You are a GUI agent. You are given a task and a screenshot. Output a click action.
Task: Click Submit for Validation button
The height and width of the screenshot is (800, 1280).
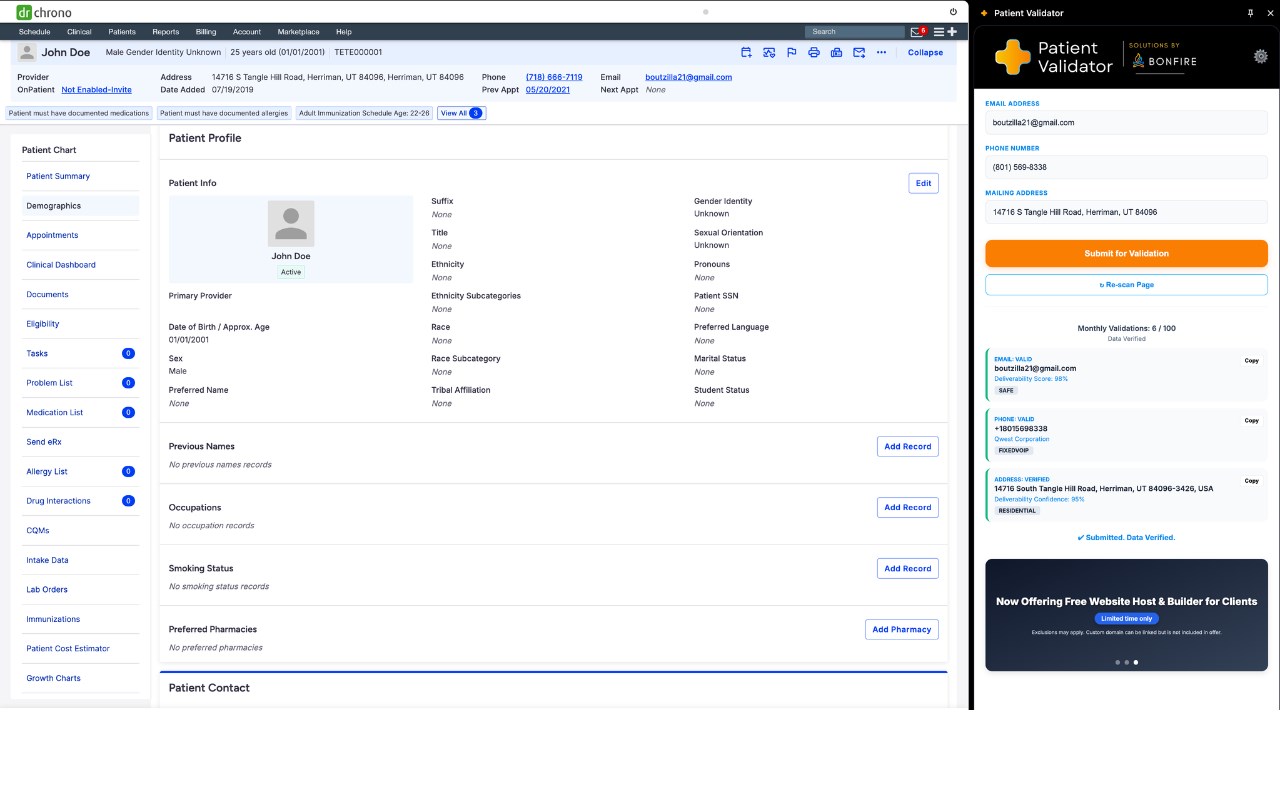click(1126, 253)
